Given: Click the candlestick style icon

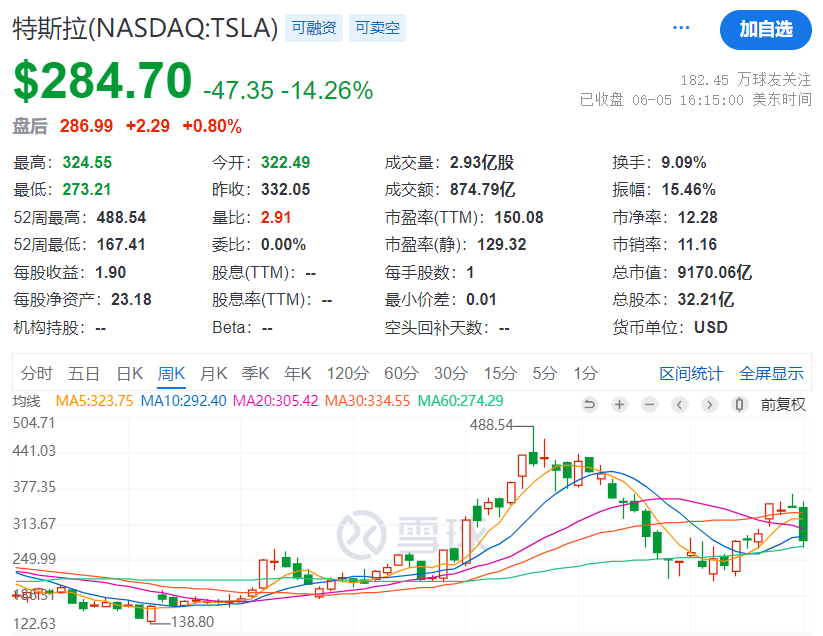Looking at the screenshot, I should pyautogui.click(x=739, y=404).
